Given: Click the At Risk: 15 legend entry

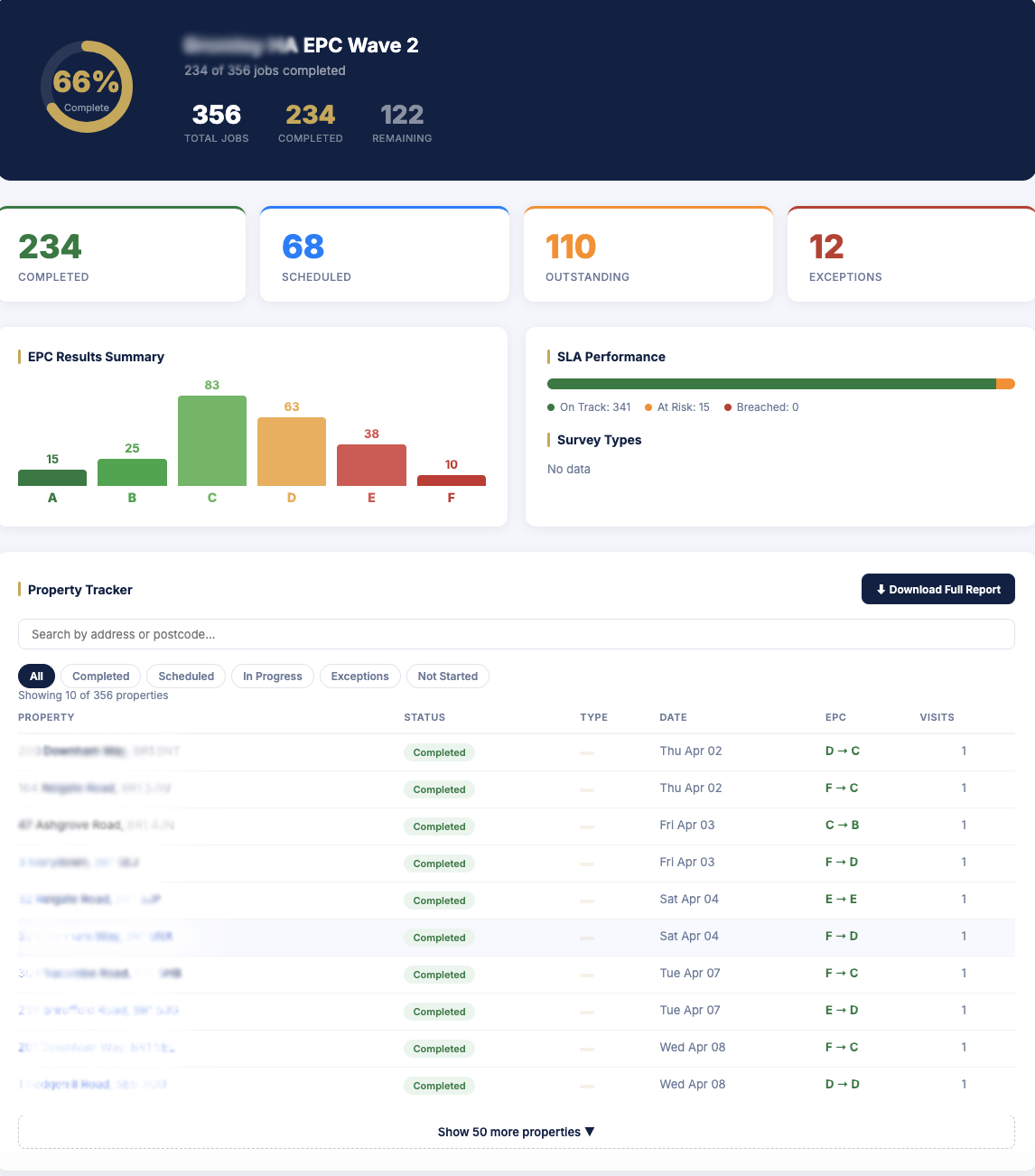Looking at the screenshot, I should pyautogui.click(x=677, y=407).
